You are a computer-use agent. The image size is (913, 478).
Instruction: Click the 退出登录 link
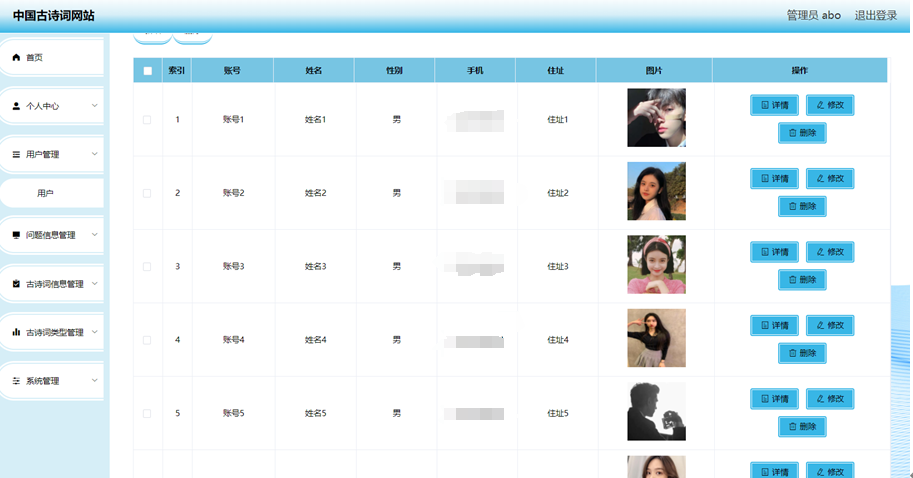(875, 16)
